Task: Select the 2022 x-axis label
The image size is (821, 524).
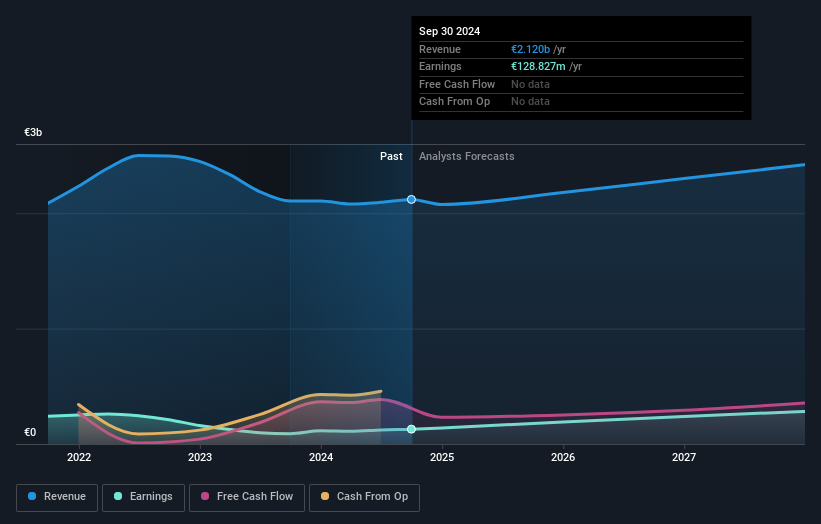Action: pos(79,458)
